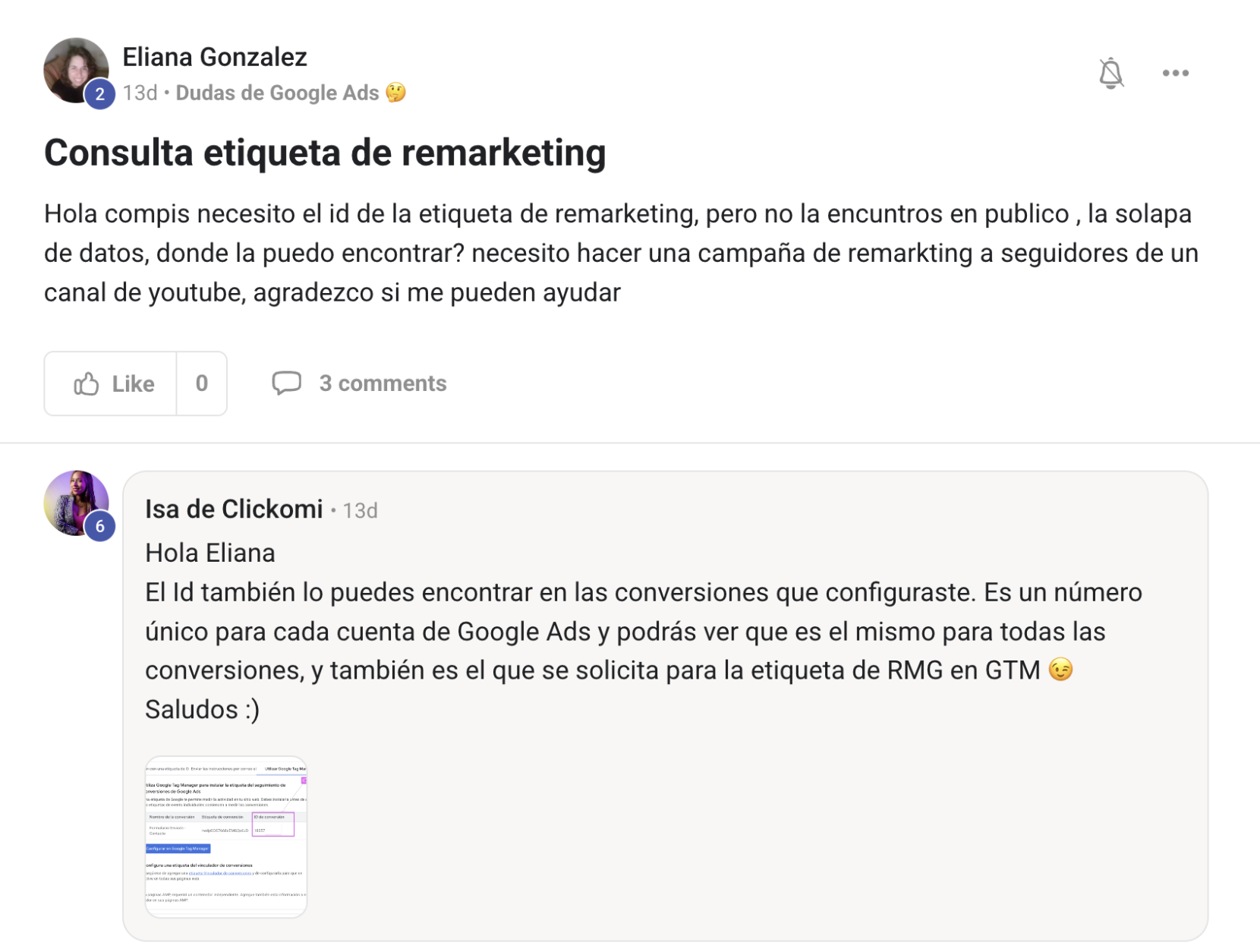Open the three-dots post options menu
Viewport: 1260px width, 952px height.
tap(1175, 73)
